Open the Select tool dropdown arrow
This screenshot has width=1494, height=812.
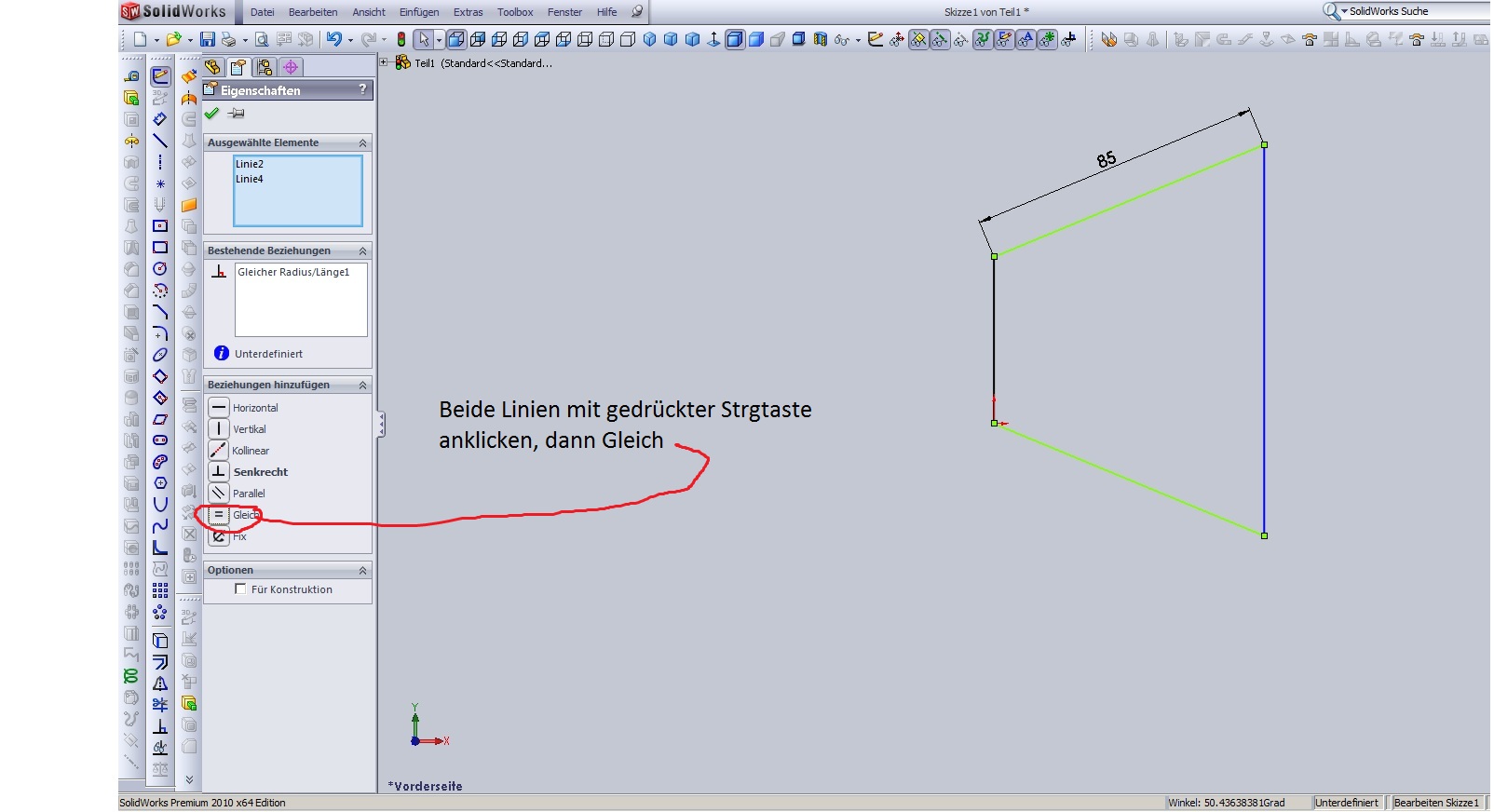439,40
